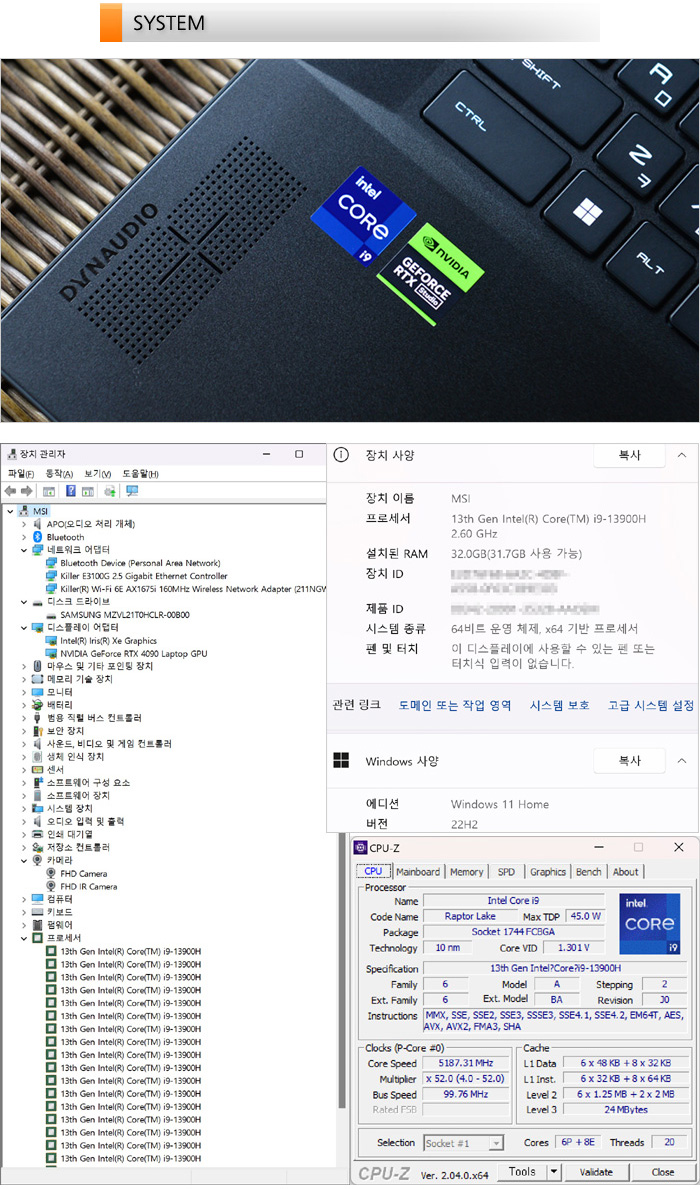700x1189 pixels.
Task: Select the Bluetooth category icon
Action: click(x=39, y=537)
